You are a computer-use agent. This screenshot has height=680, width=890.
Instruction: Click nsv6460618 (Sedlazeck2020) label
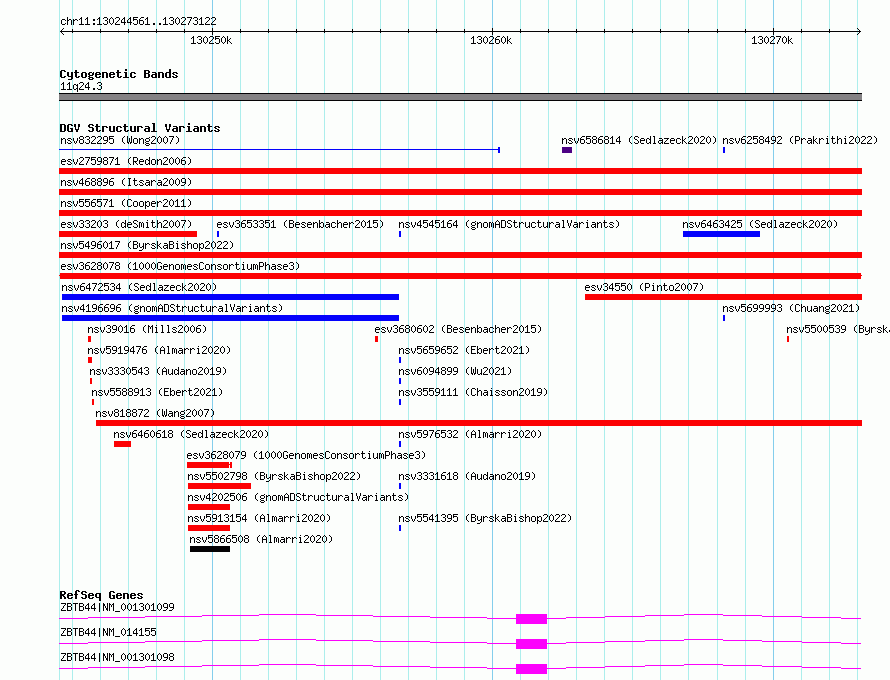[x=191, y=434]
